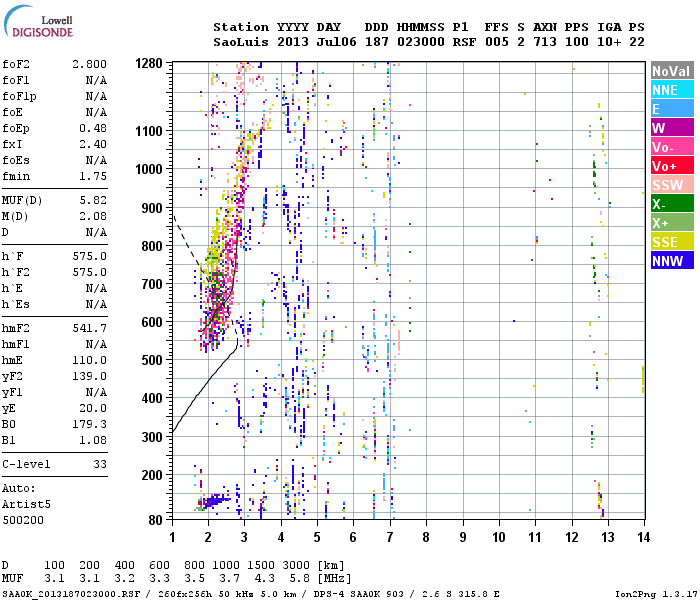The height and width of the screenshot is (600, 700).
Task: Click the 1280 height axis label
Action: pyautogui.click(x=149, y=63)
